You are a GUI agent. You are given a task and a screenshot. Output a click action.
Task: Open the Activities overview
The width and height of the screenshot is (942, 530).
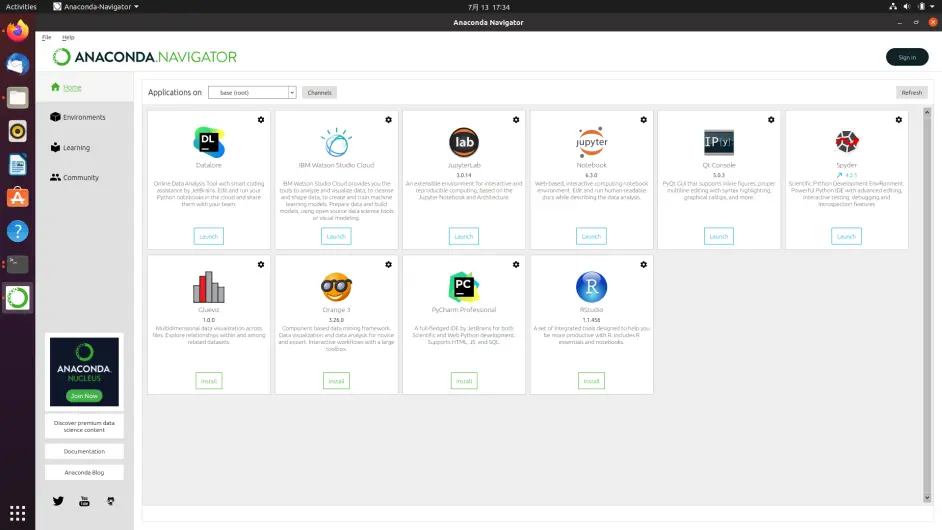(21, 7)
